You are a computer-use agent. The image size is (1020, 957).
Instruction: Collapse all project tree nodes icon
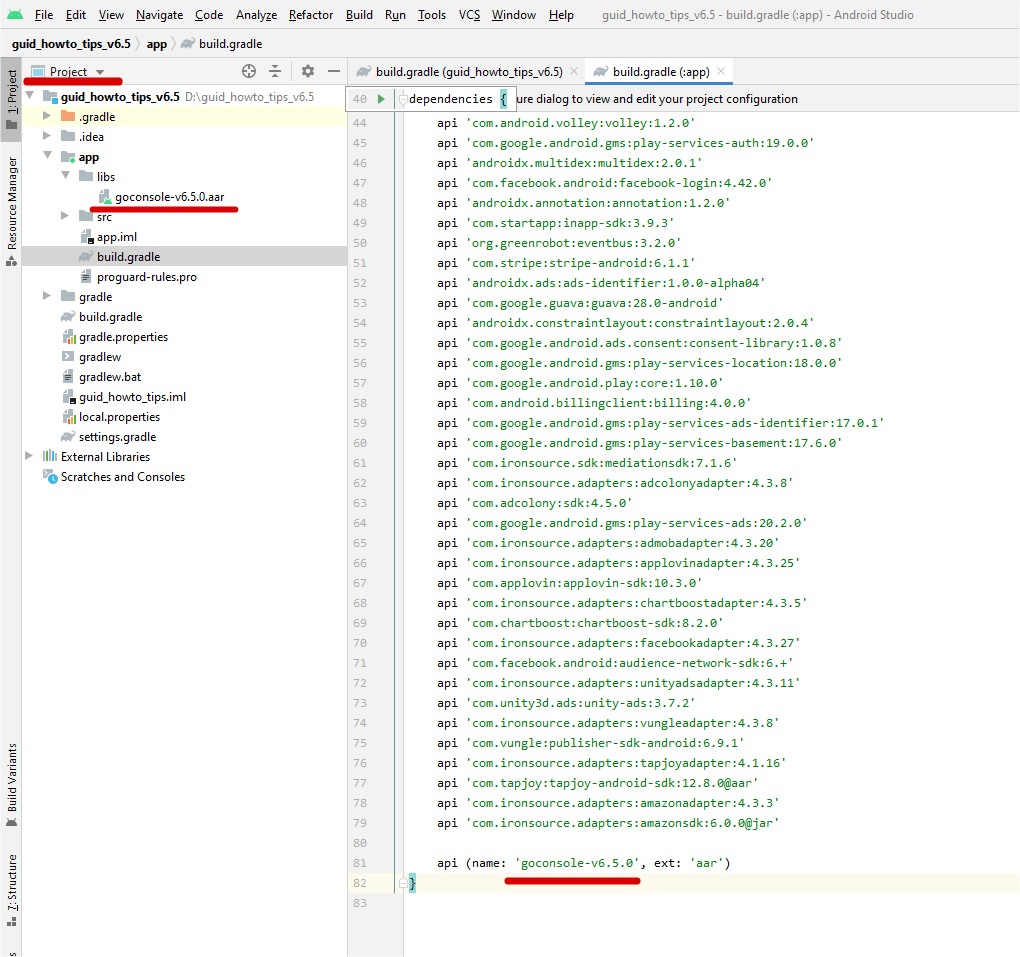click(x=275, y=71)
